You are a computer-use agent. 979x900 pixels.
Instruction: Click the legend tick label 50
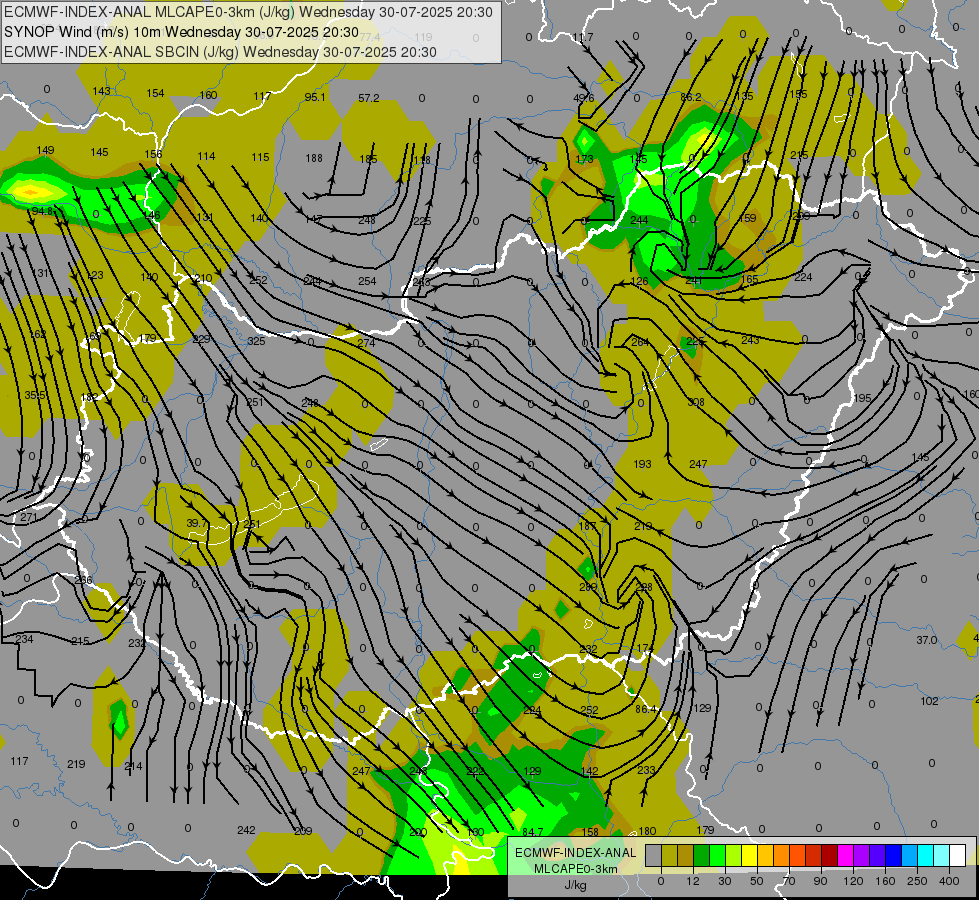(757, 881)
